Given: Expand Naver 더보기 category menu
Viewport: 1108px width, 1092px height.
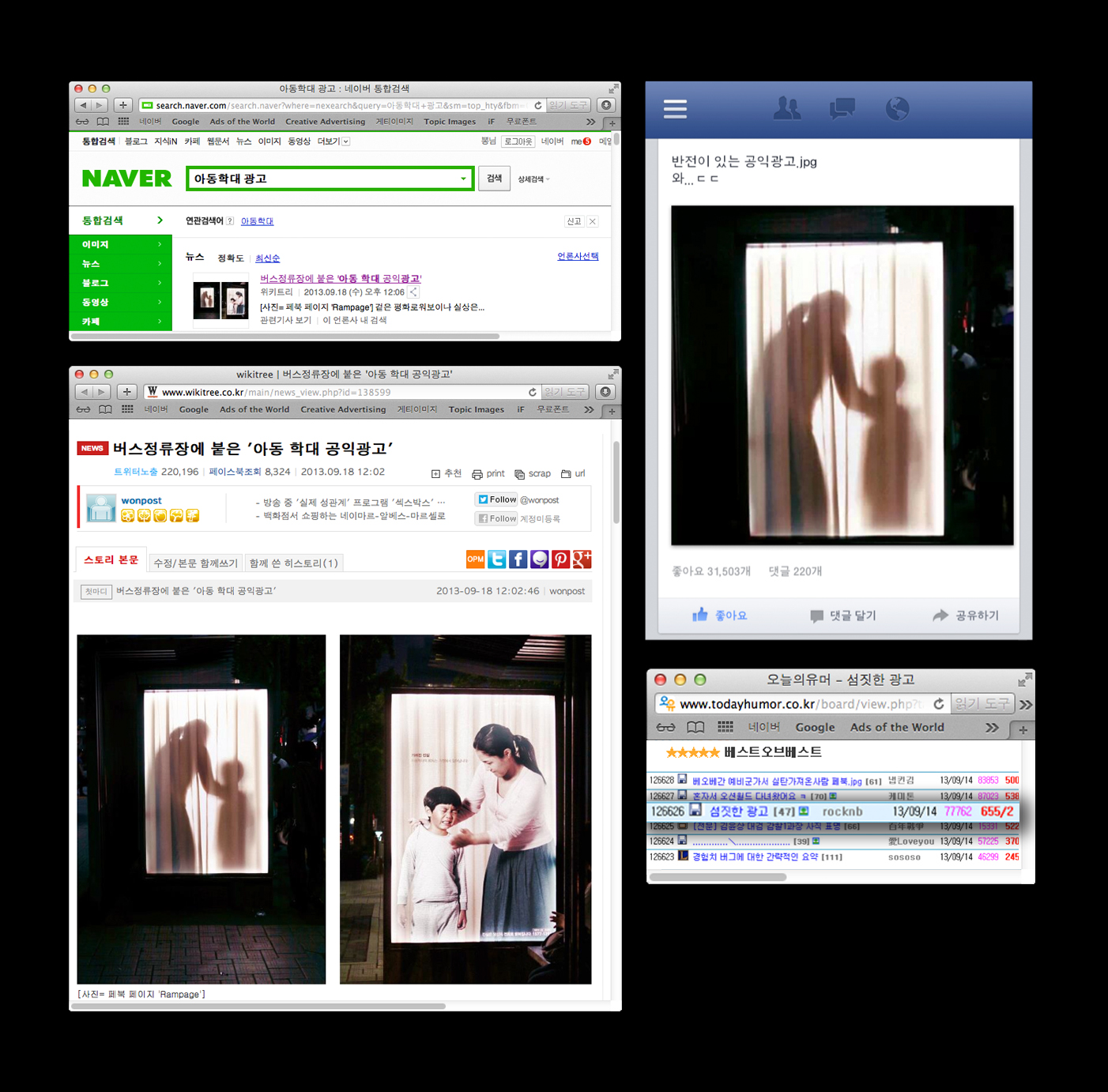Looking at the screenshot, I should 334,141.
